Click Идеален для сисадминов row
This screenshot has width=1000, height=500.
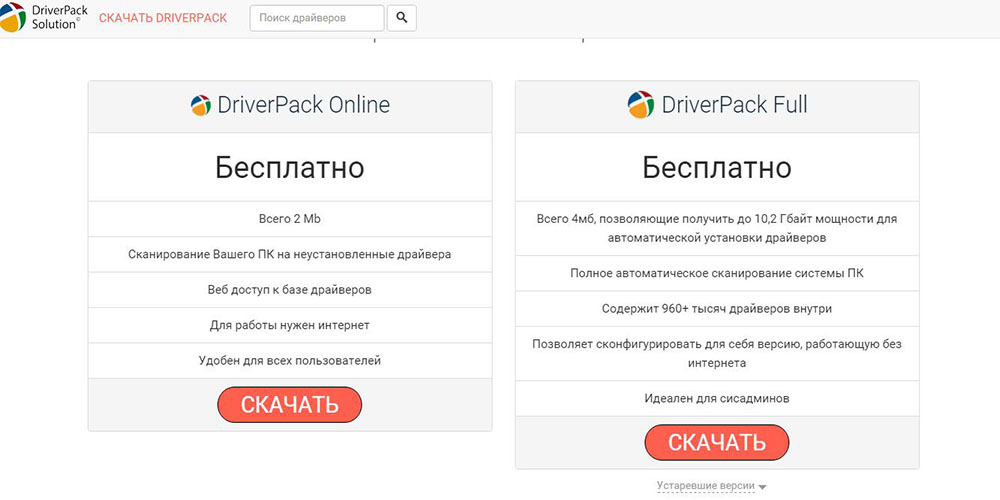pos(717,399)
